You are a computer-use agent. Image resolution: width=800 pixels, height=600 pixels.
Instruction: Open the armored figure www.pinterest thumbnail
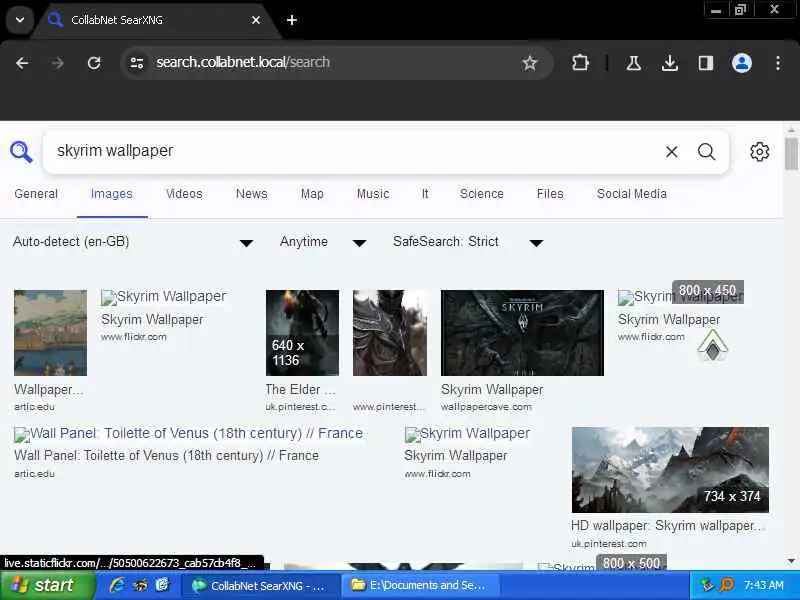click(390, 333)
